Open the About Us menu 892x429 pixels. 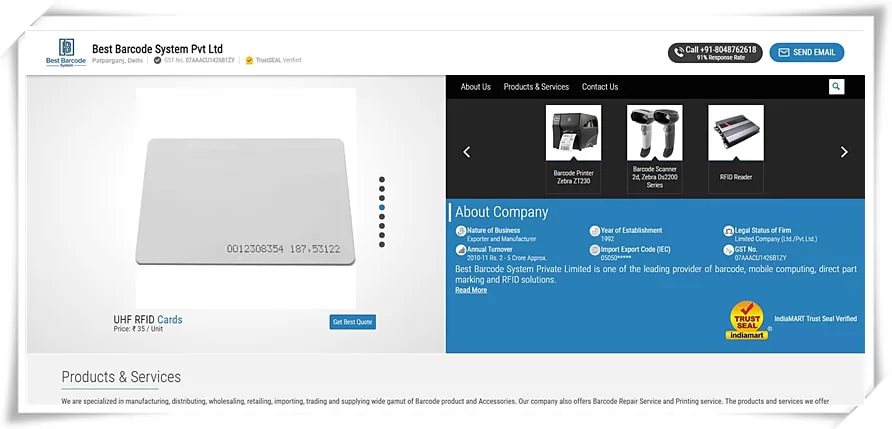tap(476, 87)
